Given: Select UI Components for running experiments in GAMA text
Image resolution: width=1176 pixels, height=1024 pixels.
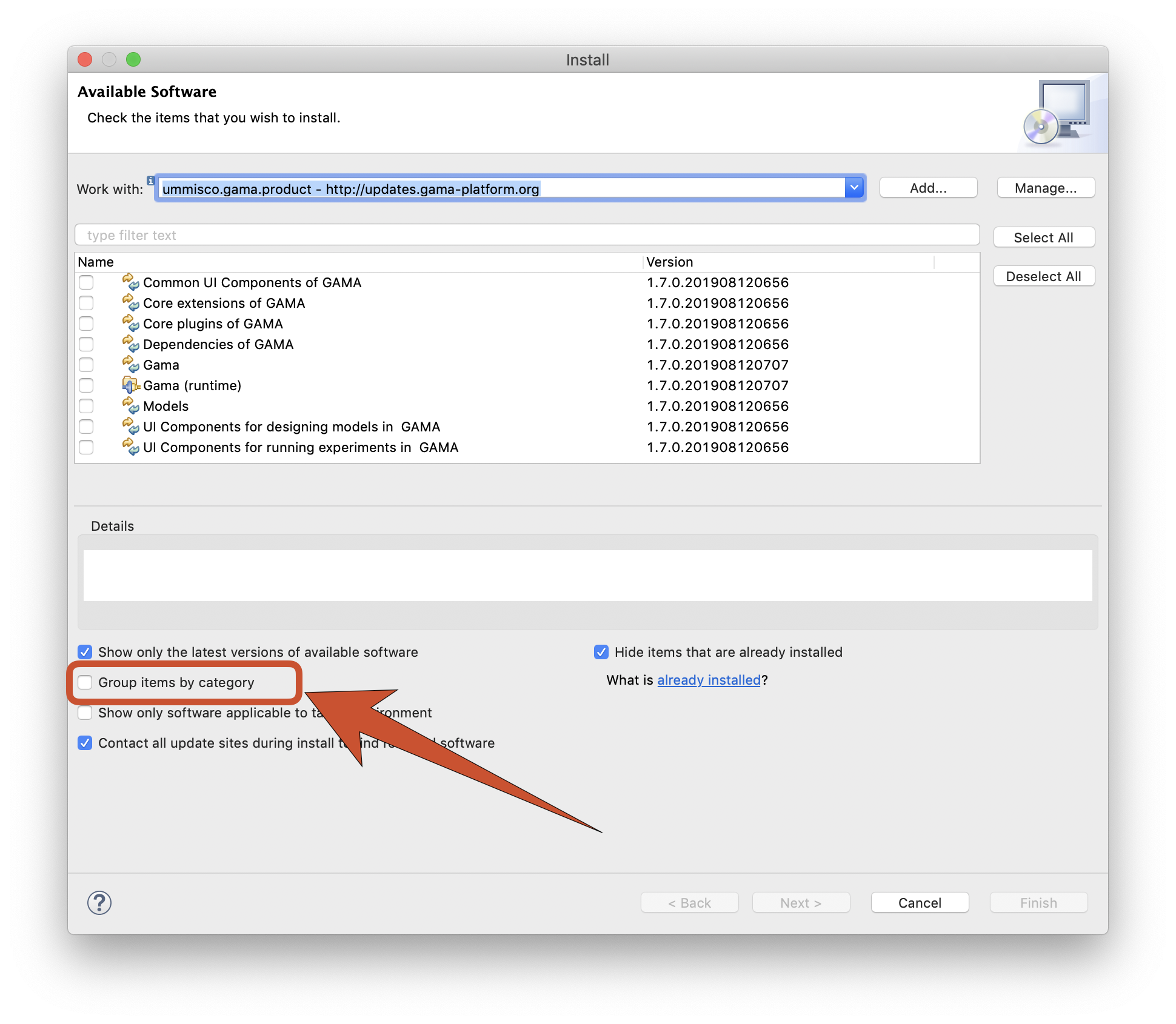Looking at the screenshot, I should click(301, 447).
